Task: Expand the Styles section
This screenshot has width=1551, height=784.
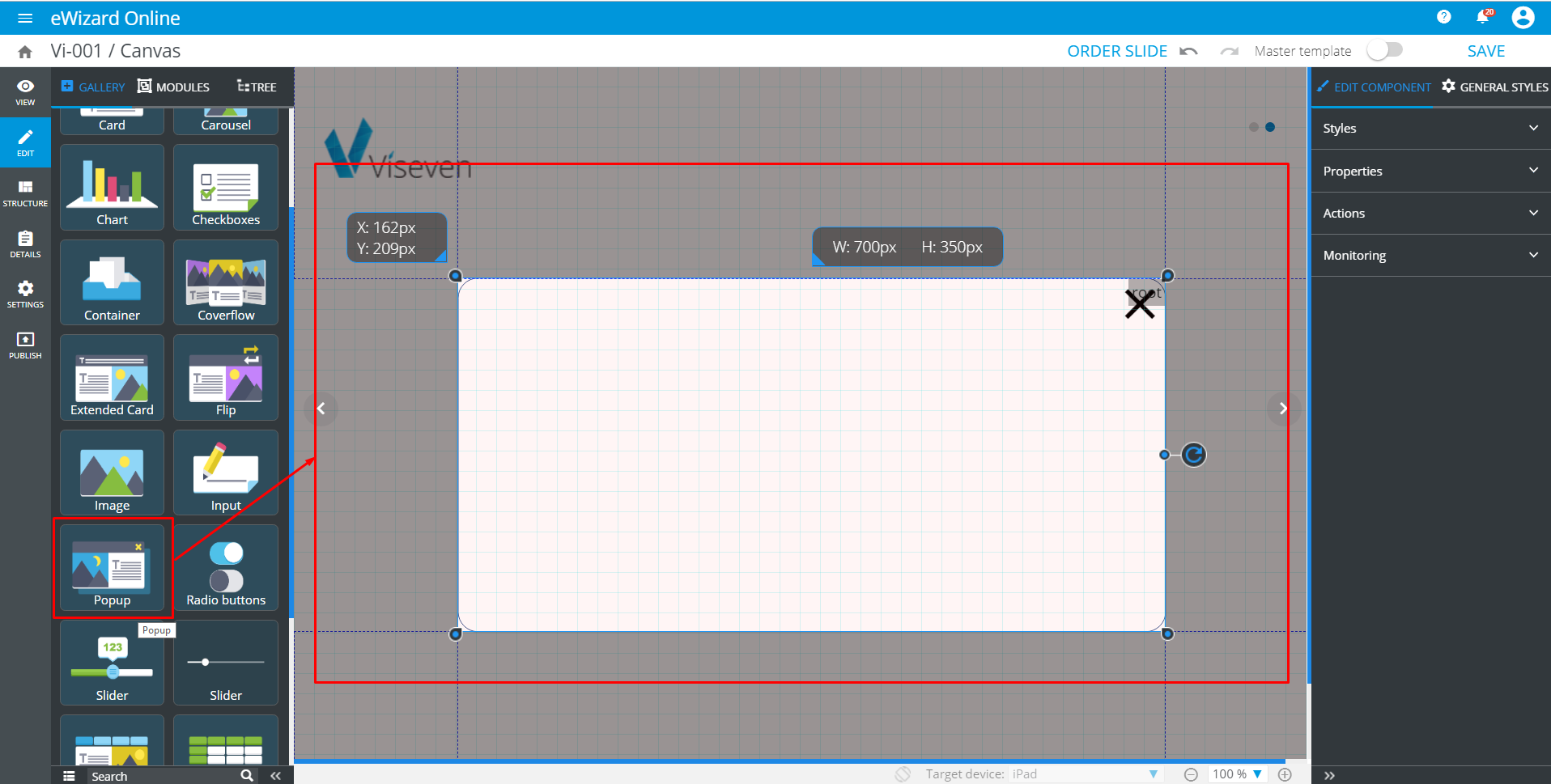Action: tap(1430, 129)
